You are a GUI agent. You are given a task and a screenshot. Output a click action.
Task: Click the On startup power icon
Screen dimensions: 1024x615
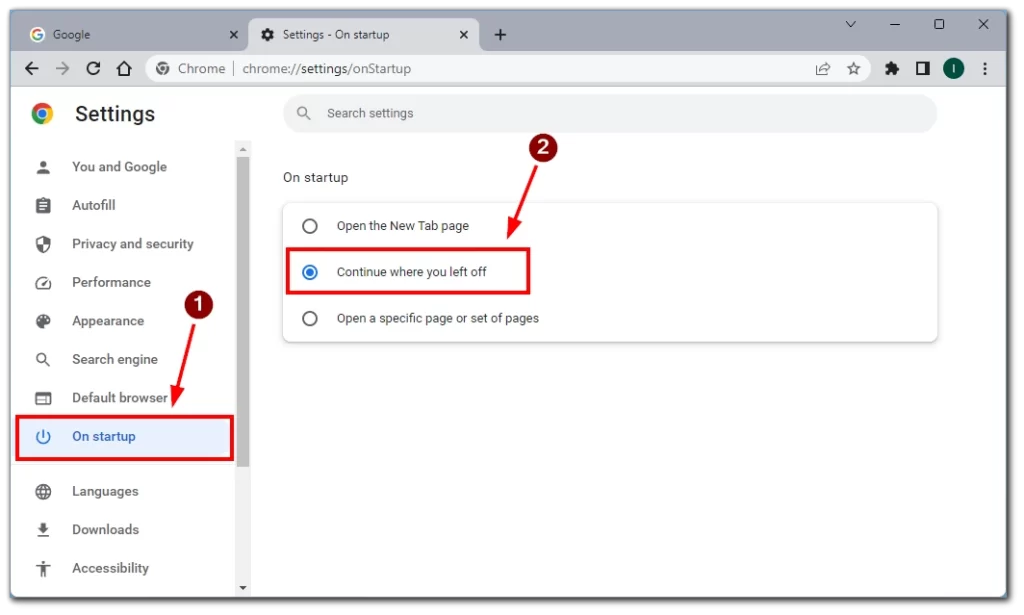pyautogui.click(x=43, y=437)
